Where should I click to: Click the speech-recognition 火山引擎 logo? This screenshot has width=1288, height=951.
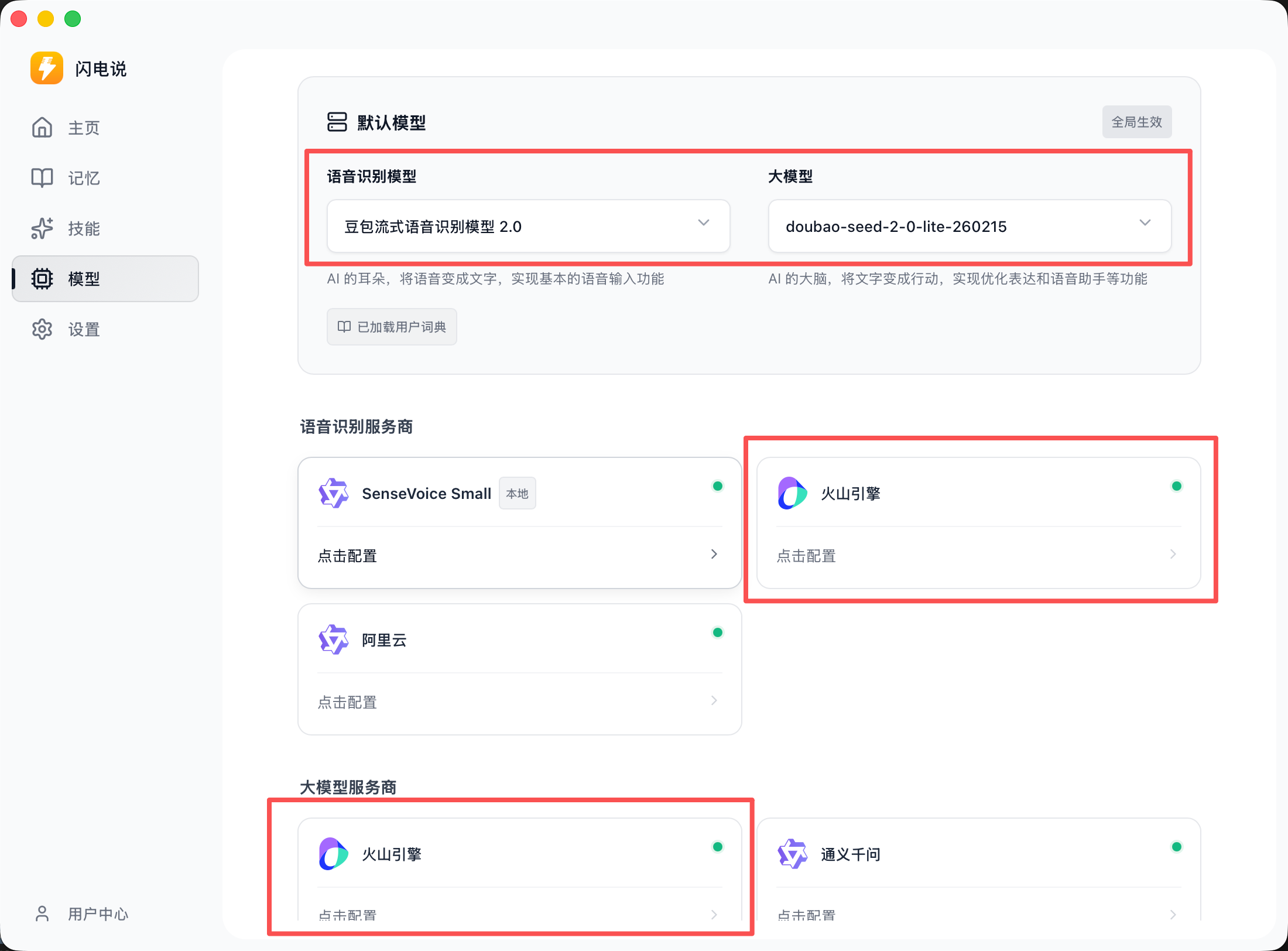[793, 493]
